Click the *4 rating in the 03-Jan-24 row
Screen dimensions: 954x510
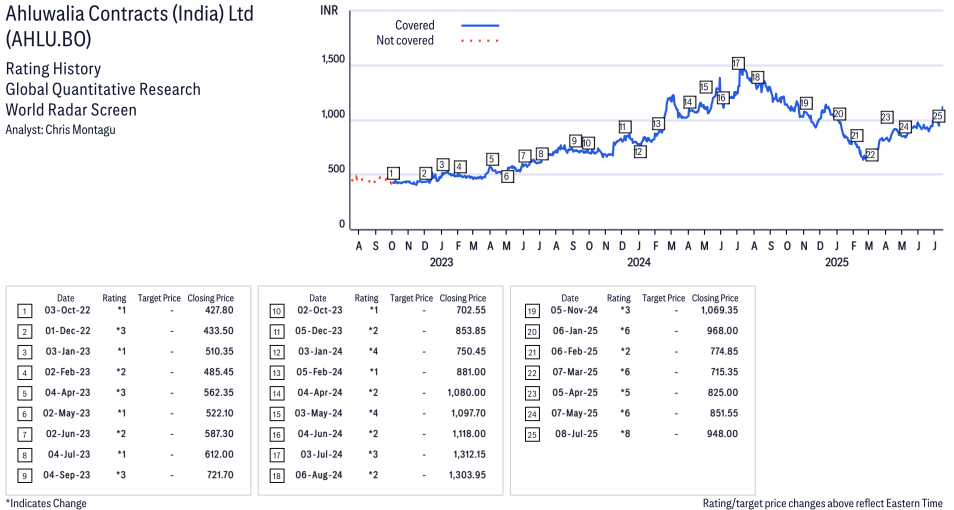click(x=373, y=351)
